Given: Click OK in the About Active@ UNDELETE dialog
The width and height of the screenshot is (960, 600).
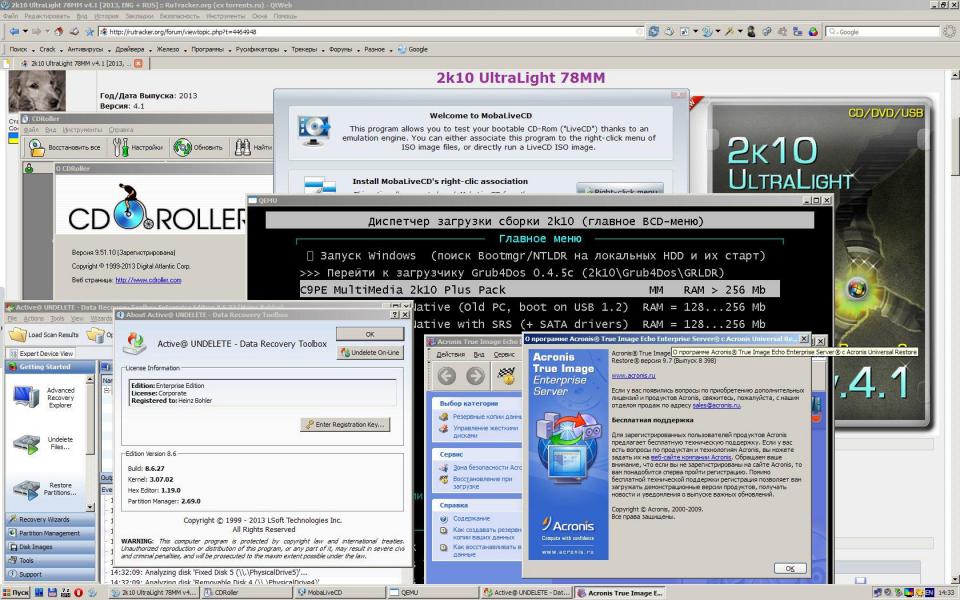Looking at the screenshot, I should pos(370,334).
